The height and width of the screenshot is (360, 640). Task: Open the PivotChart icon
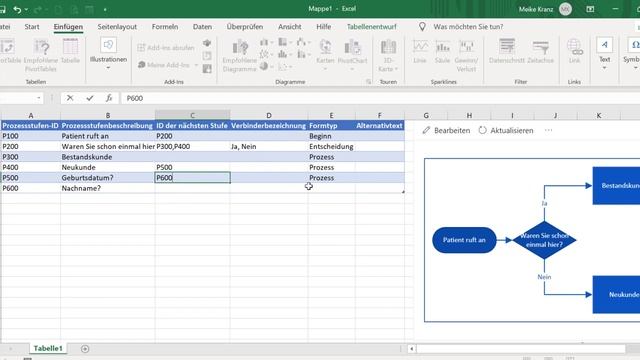point(353,55)
